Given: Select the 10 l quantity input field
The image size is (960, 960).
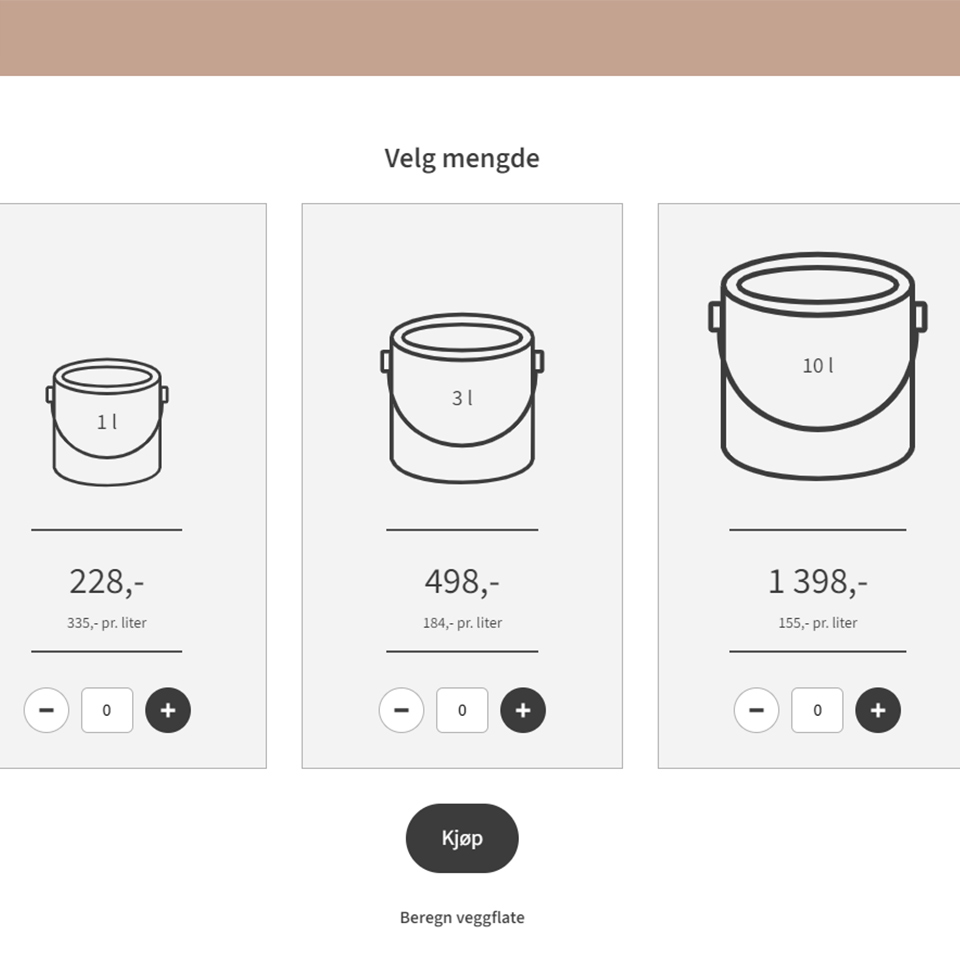Looking at the screenshot, I should click(817, 711).
